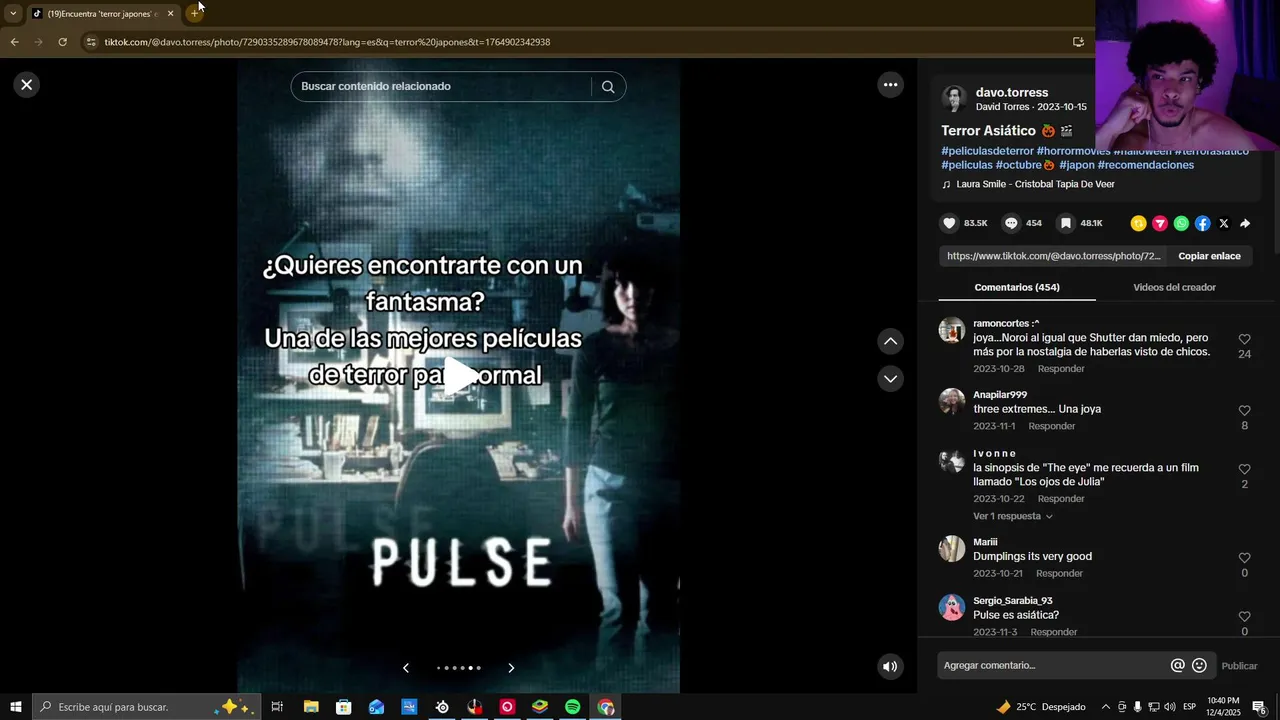Close the TikTok photo viewer

[x=27, y=85]
